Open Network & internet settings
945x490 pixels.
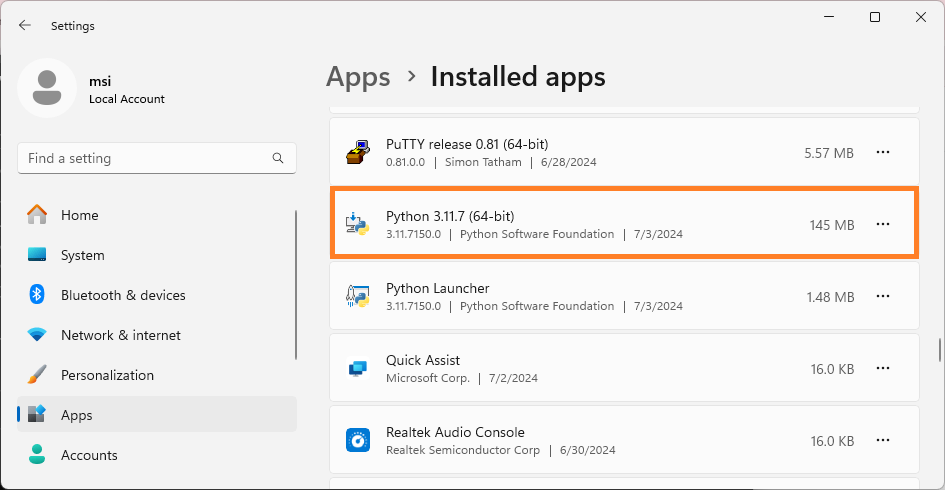120,335
